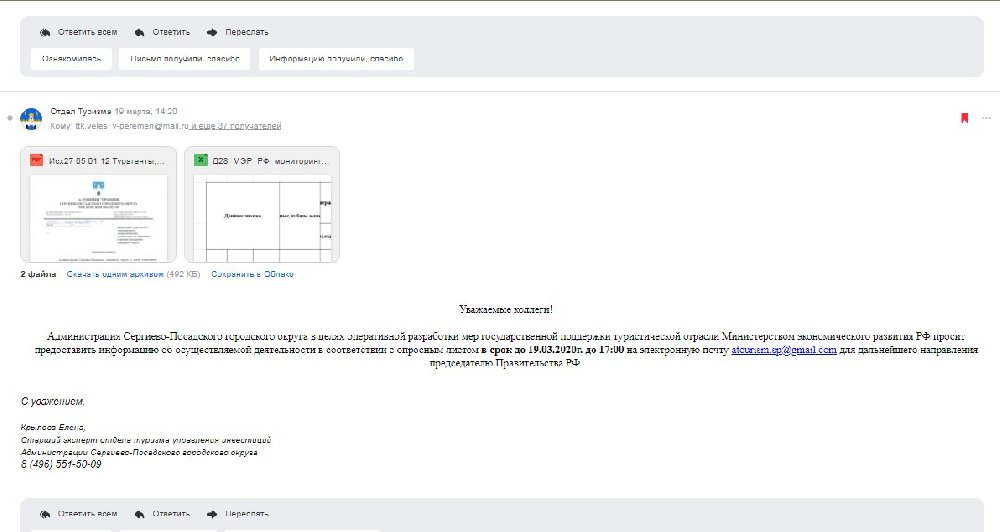Click the reply-all arrow icon at top

click(x=45, y=32)
